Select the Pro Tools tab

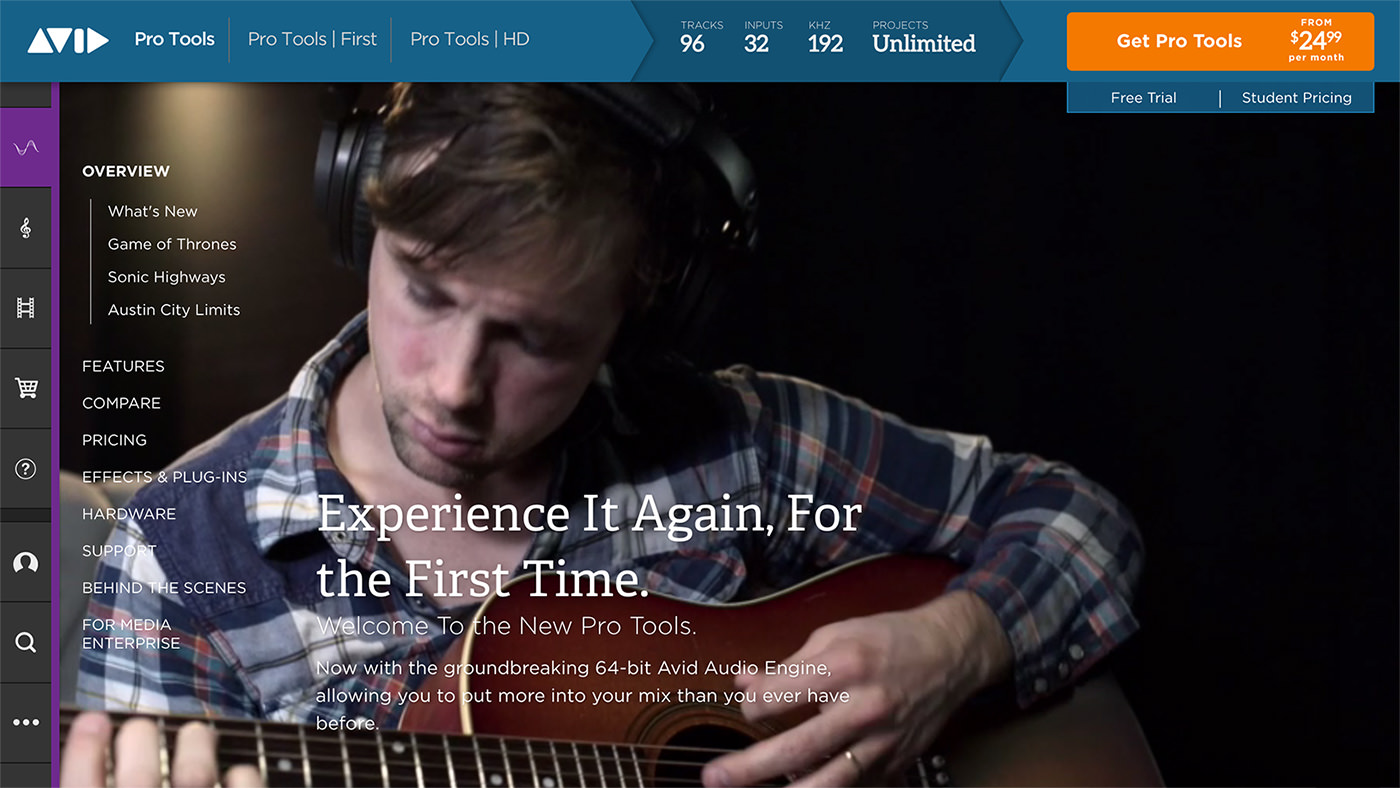click(x=175, y=39)
